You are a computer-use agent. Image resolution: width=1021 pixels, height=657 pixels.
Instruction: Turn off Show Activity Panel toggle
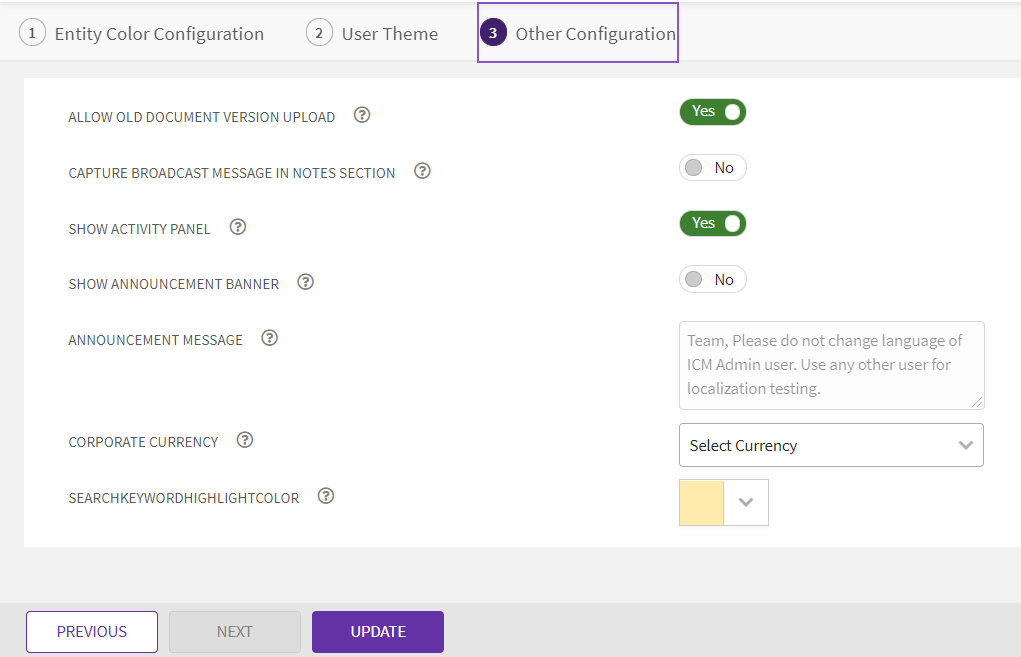(x=713, y=224)
